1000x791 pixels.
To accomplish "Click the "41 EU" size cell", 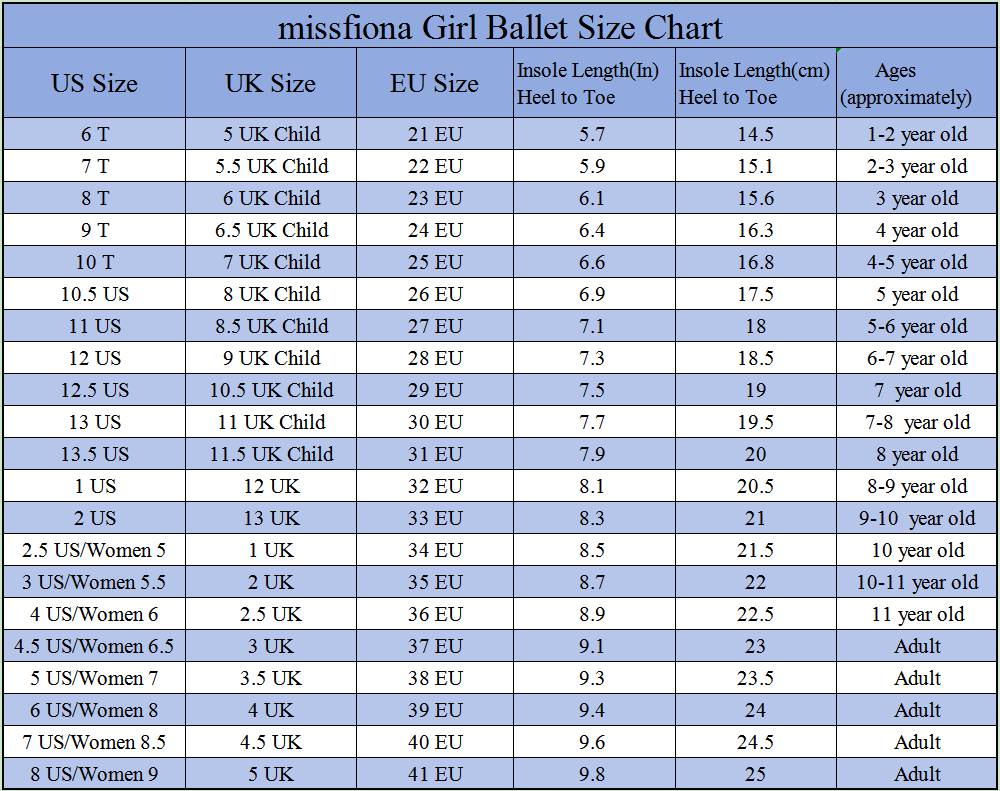I will 435,775.
